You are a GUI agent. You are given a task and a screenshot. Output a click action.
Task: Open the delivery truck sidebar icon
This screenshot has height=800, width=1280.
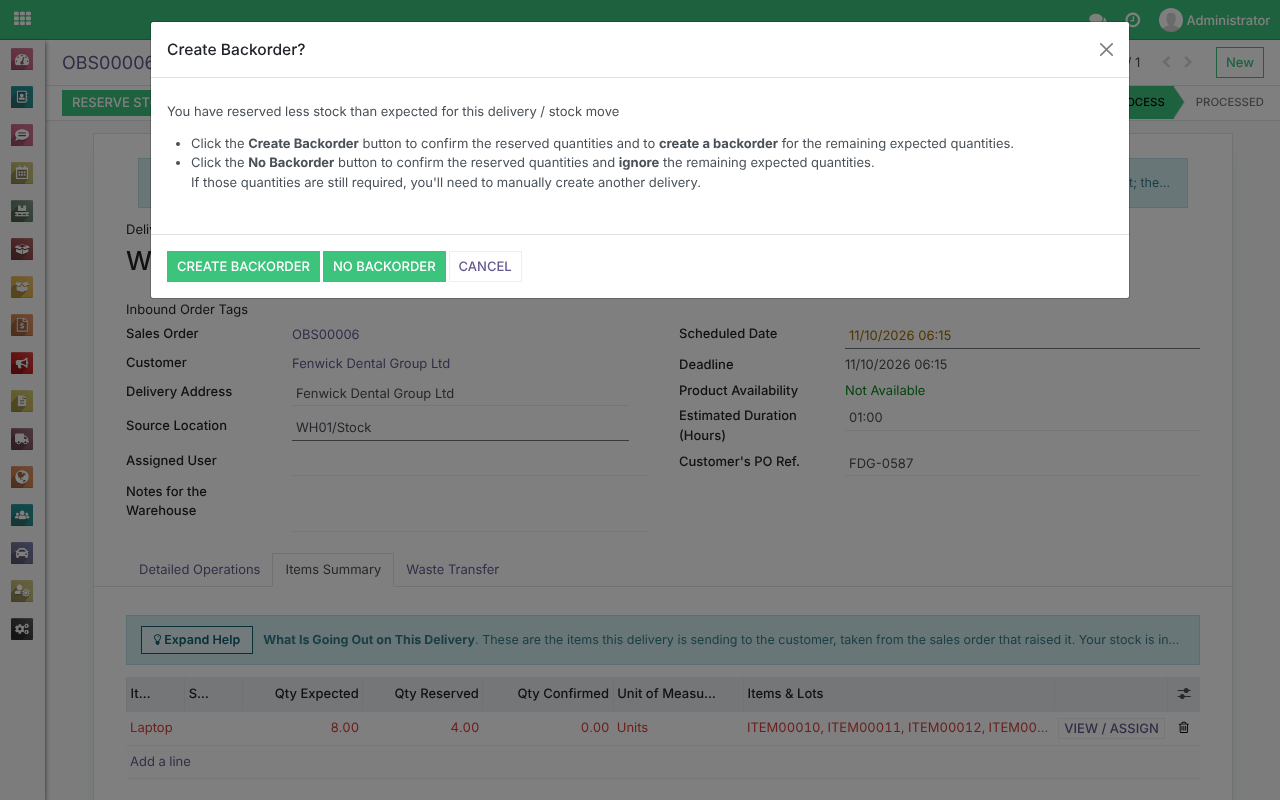(22, 439)
